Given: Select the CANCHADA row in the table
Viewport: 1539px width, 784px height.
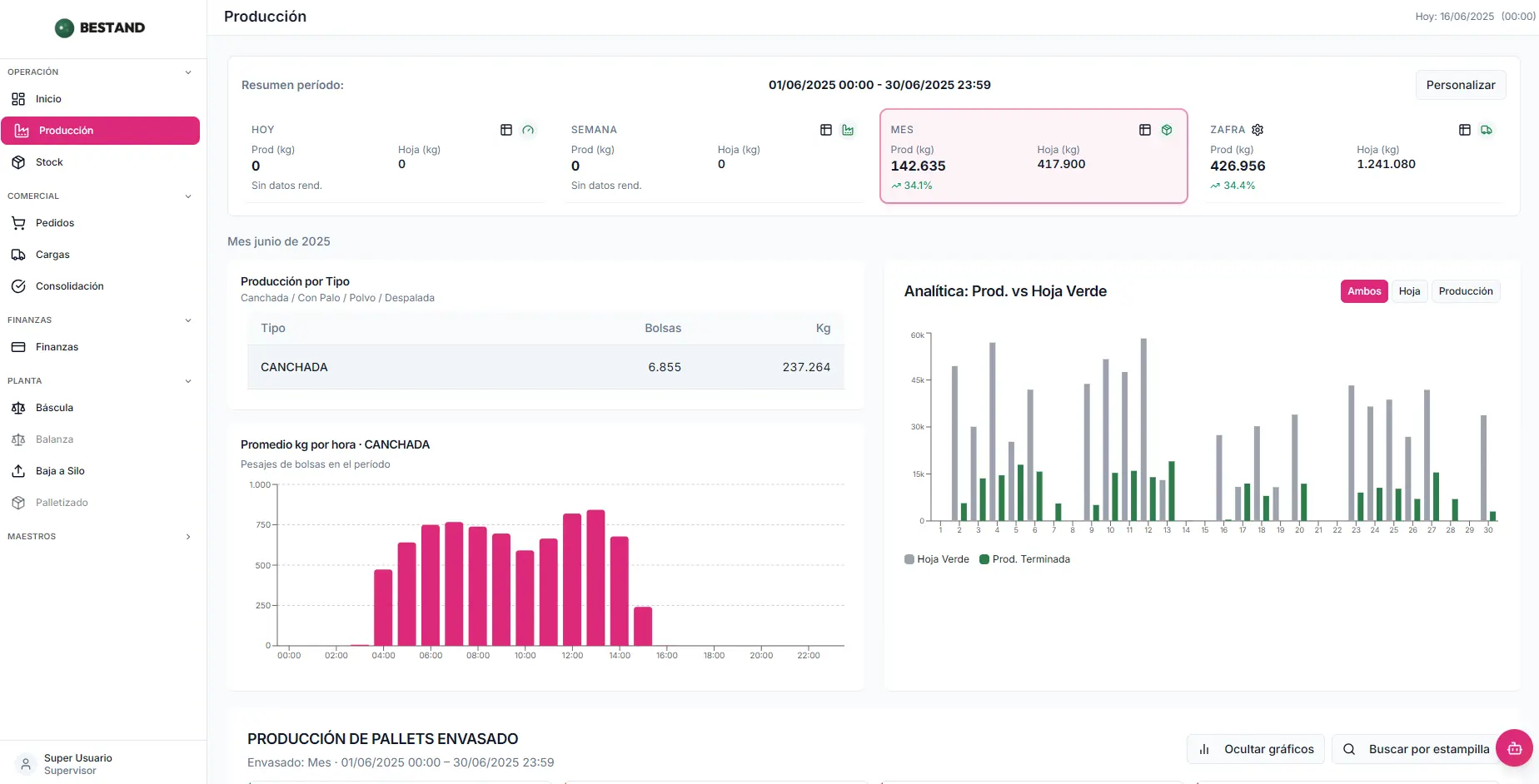Looking at the screenshot, I should click(545, 367).
